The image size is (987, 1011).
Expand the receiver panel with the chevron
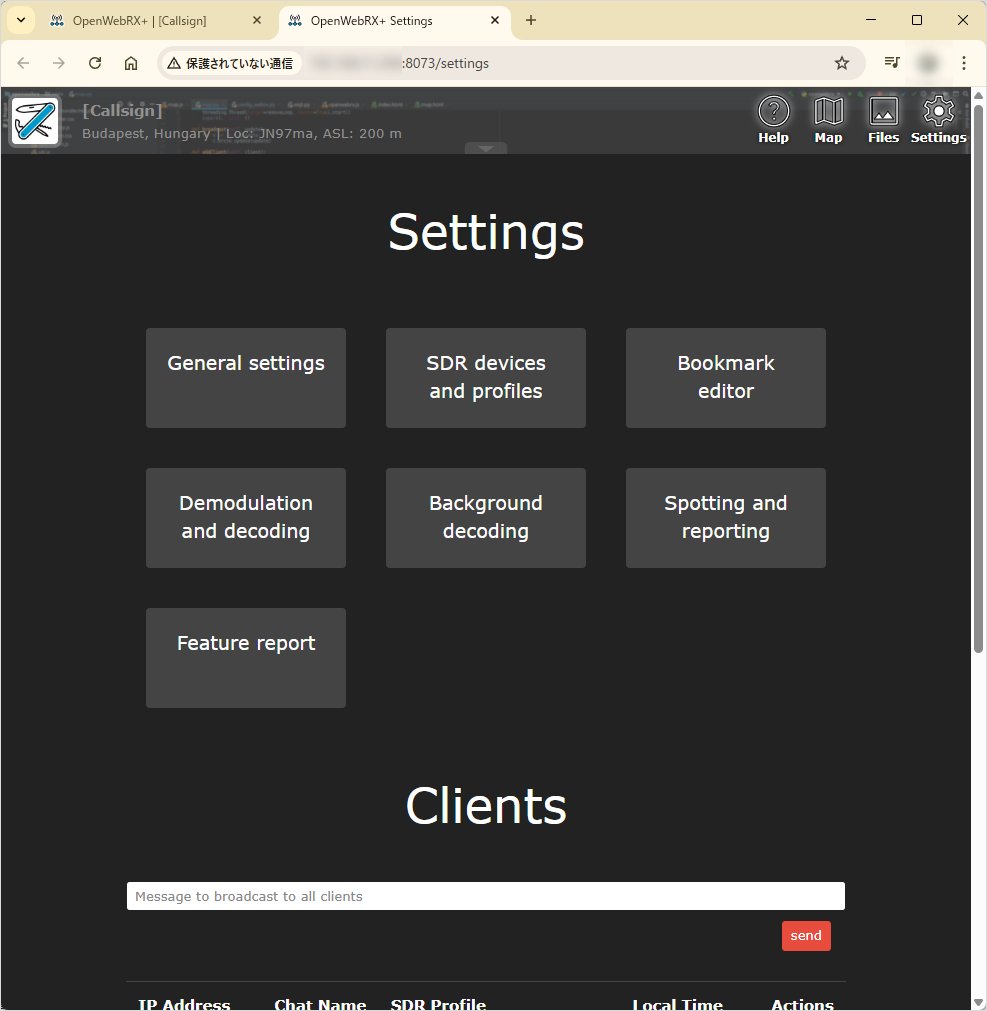pyautogui.click(x=486, y=147)
